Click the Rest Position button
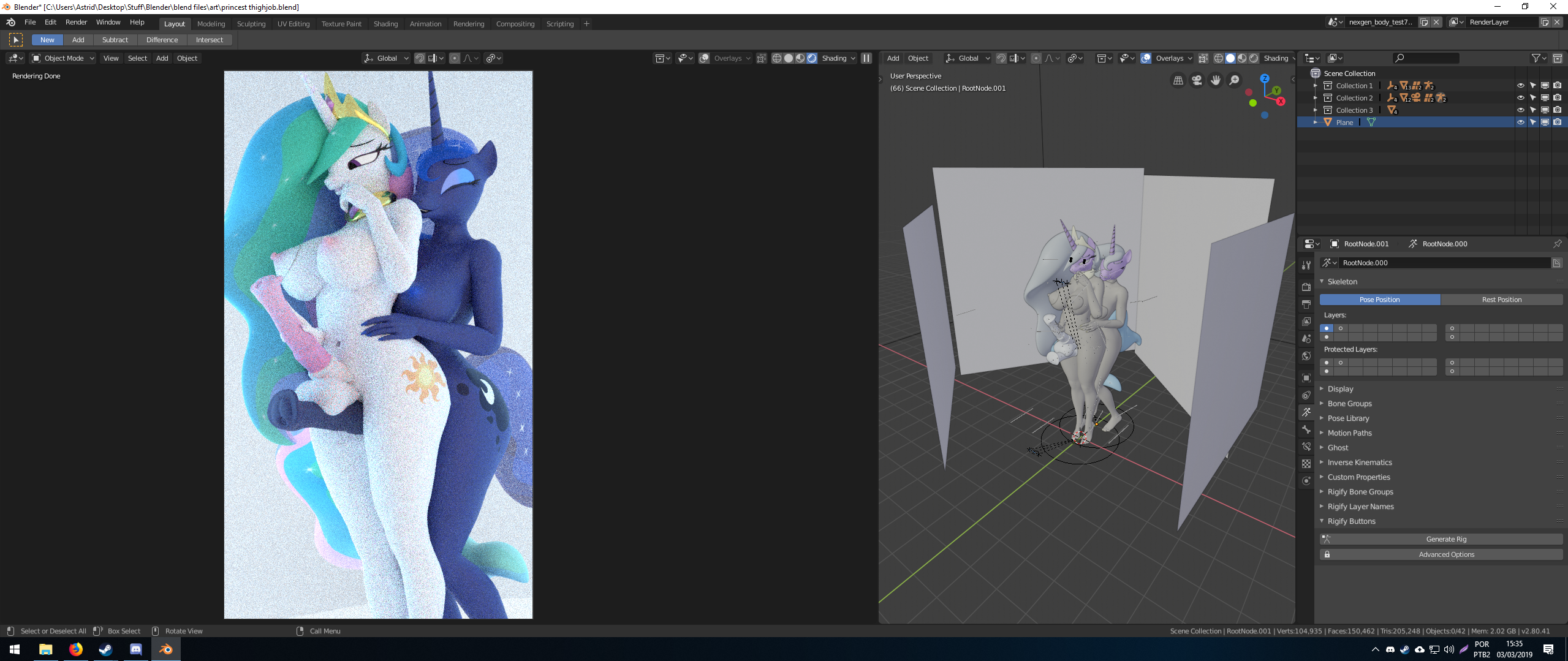The height and width of the screenshot is (661, 1568). click(x=1501, y=300)
